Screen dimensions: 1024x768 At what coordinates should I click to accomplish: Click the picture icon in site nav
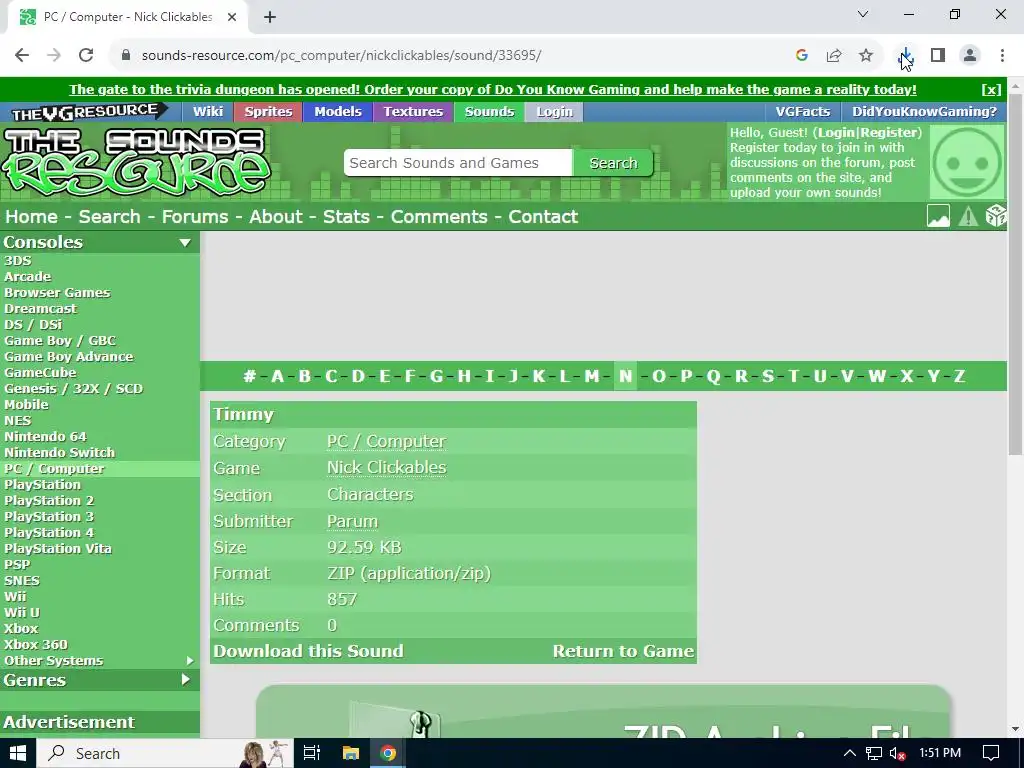(938, 216)
